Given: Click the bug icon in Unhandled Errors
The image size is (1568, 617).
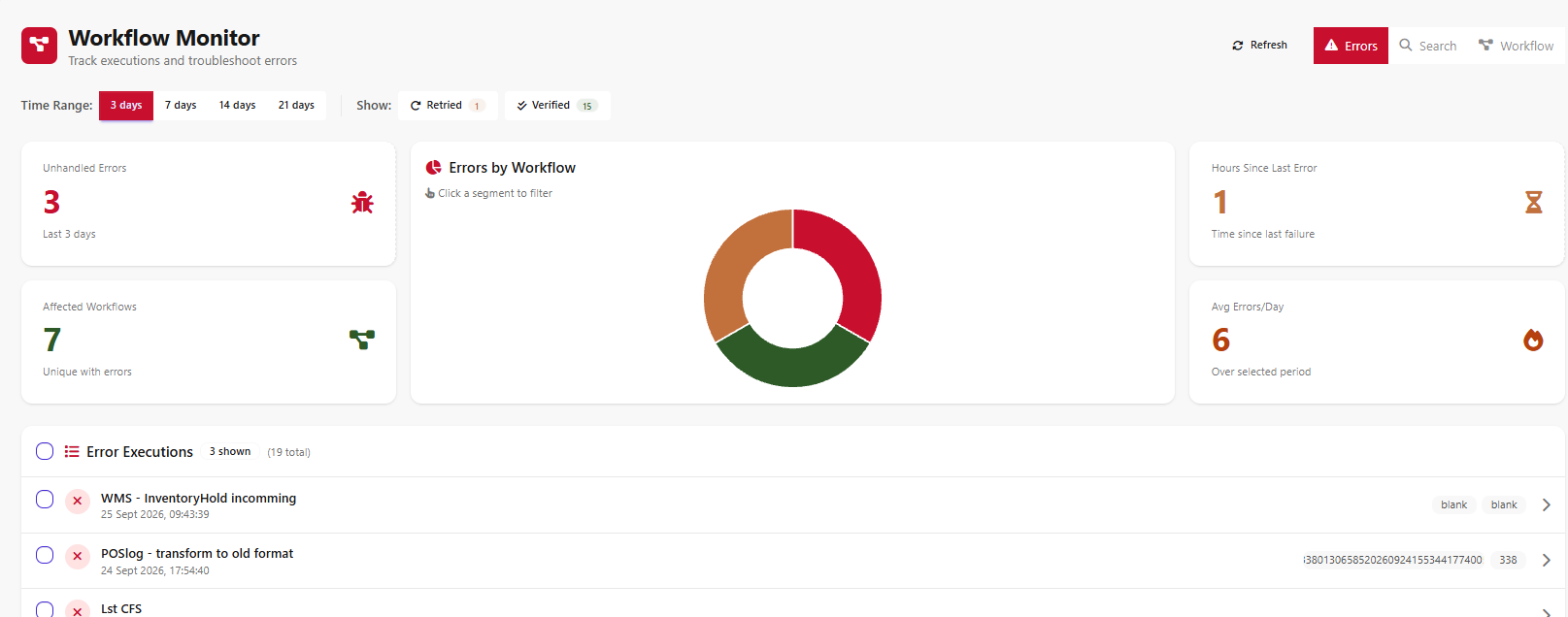Looking at the screenshot, I should coord(362,202).
